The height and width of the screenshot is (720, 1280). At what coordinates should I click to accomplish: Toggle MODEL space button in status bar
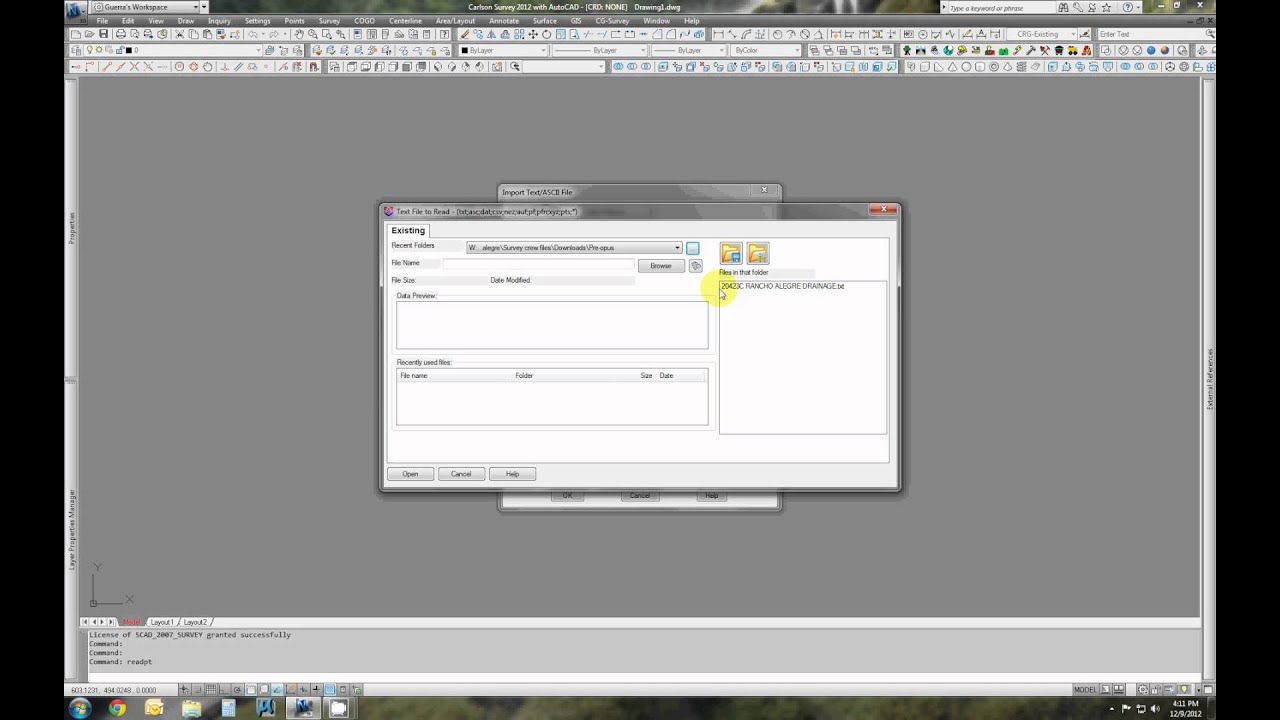pos(1085,690)
